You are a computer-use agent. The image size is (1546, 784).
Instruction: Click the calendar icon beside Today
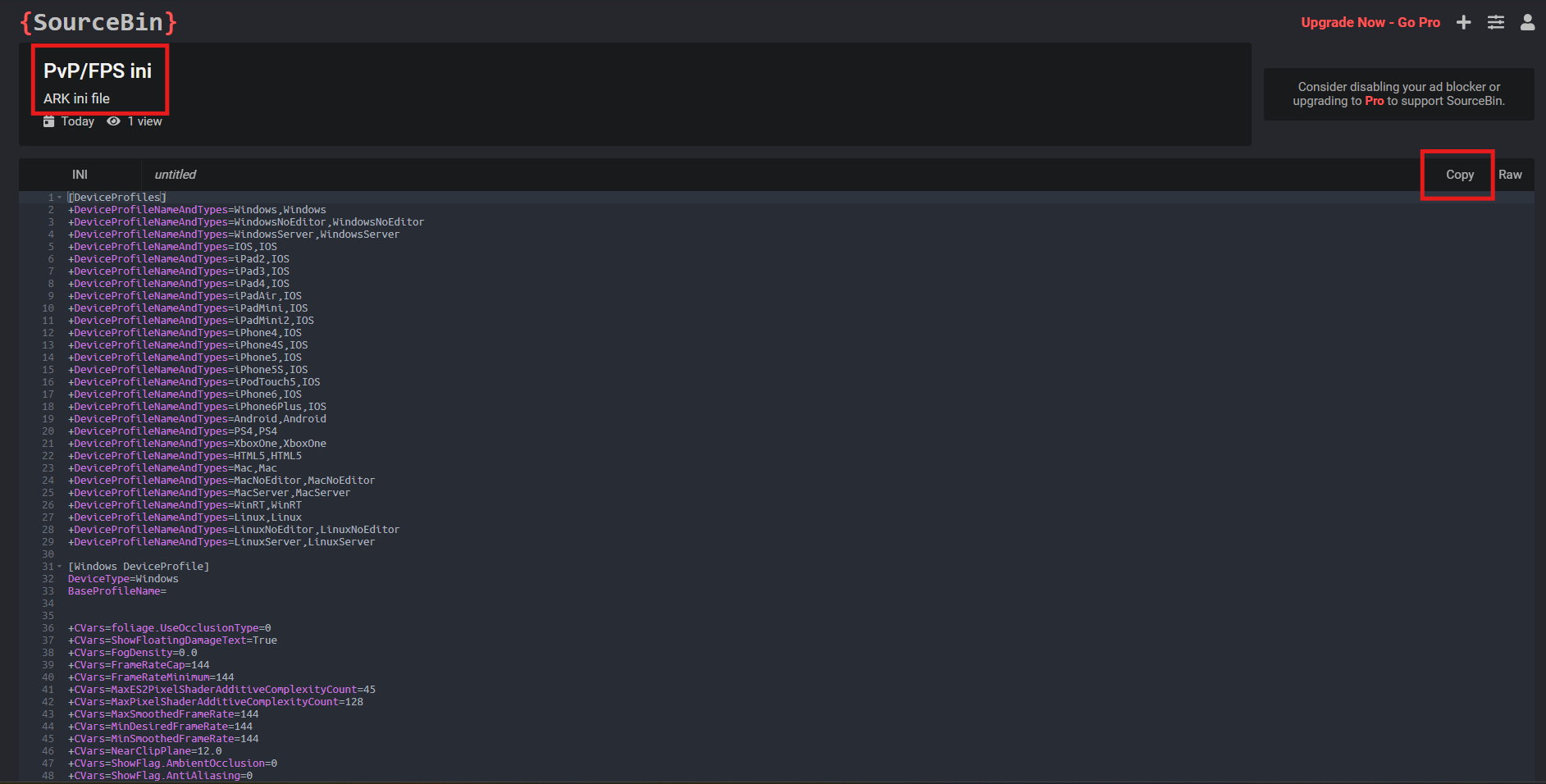[x=49, y=121]
